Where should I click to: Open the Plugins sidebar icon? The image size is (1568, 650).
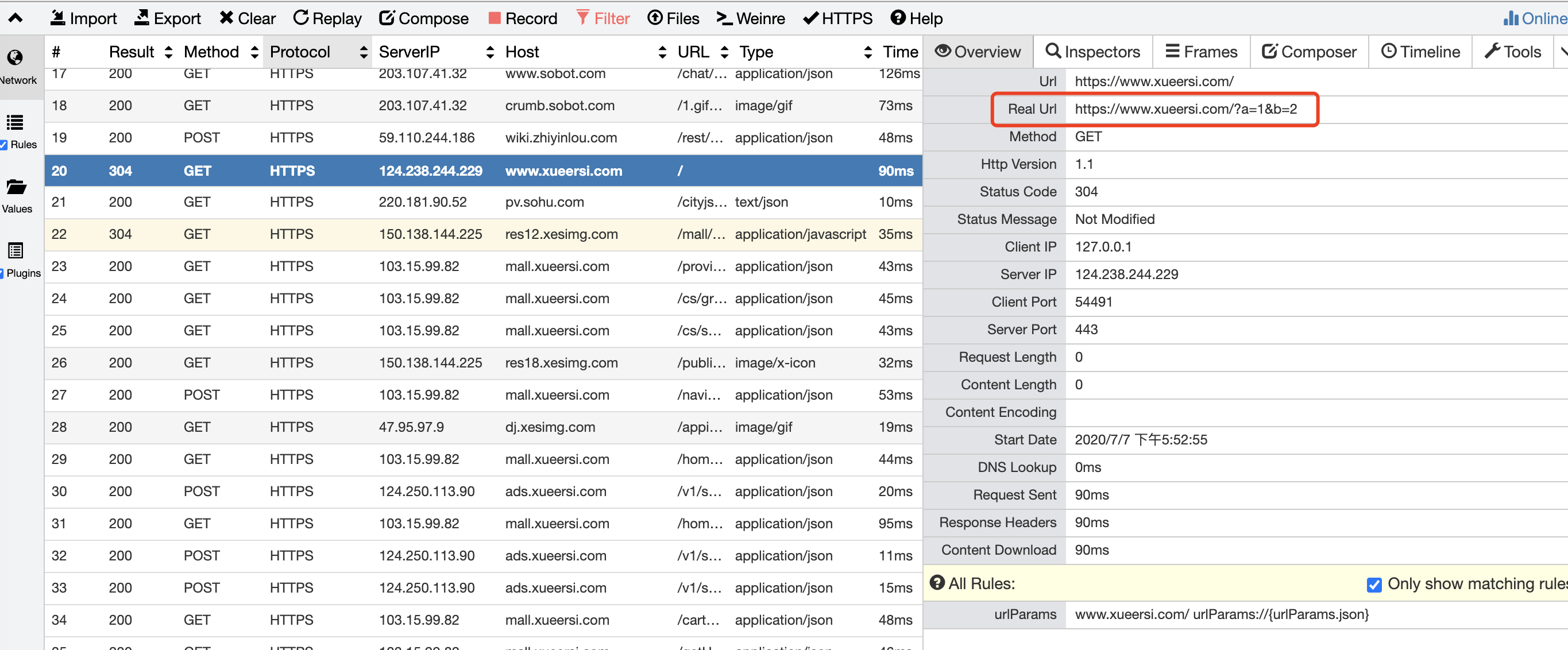click(x=16, y=251)
